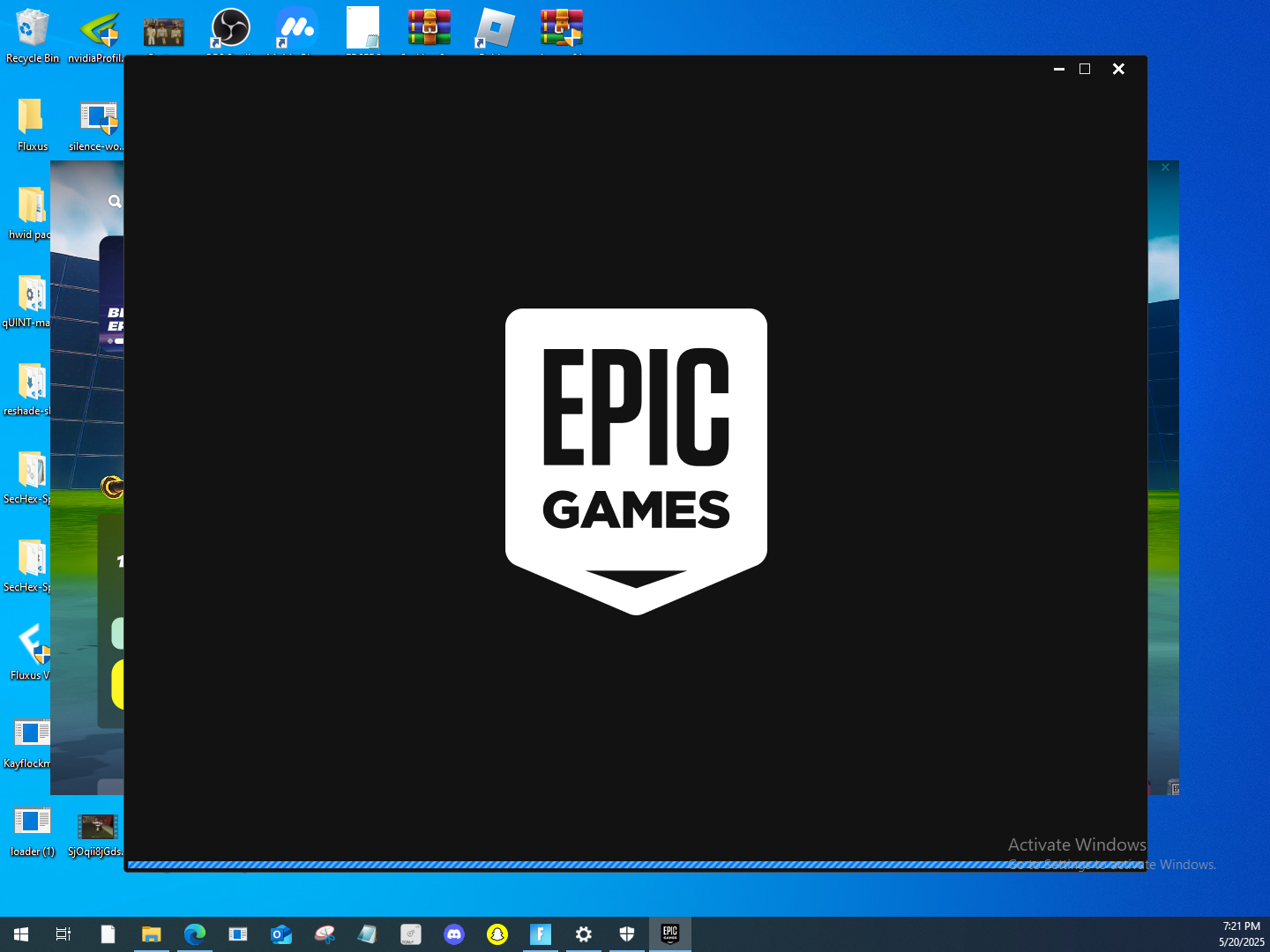
Task: Open Snipping Tool from the taskbar
Action: pos(325,934)
